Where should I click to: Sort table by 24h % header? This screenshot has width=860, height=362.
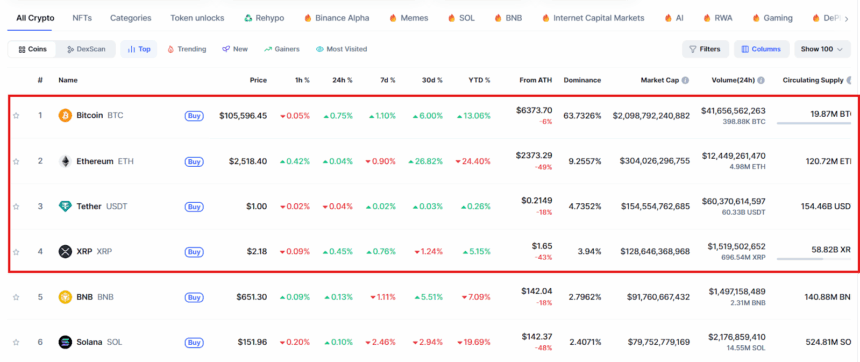(x=342, y=80)
